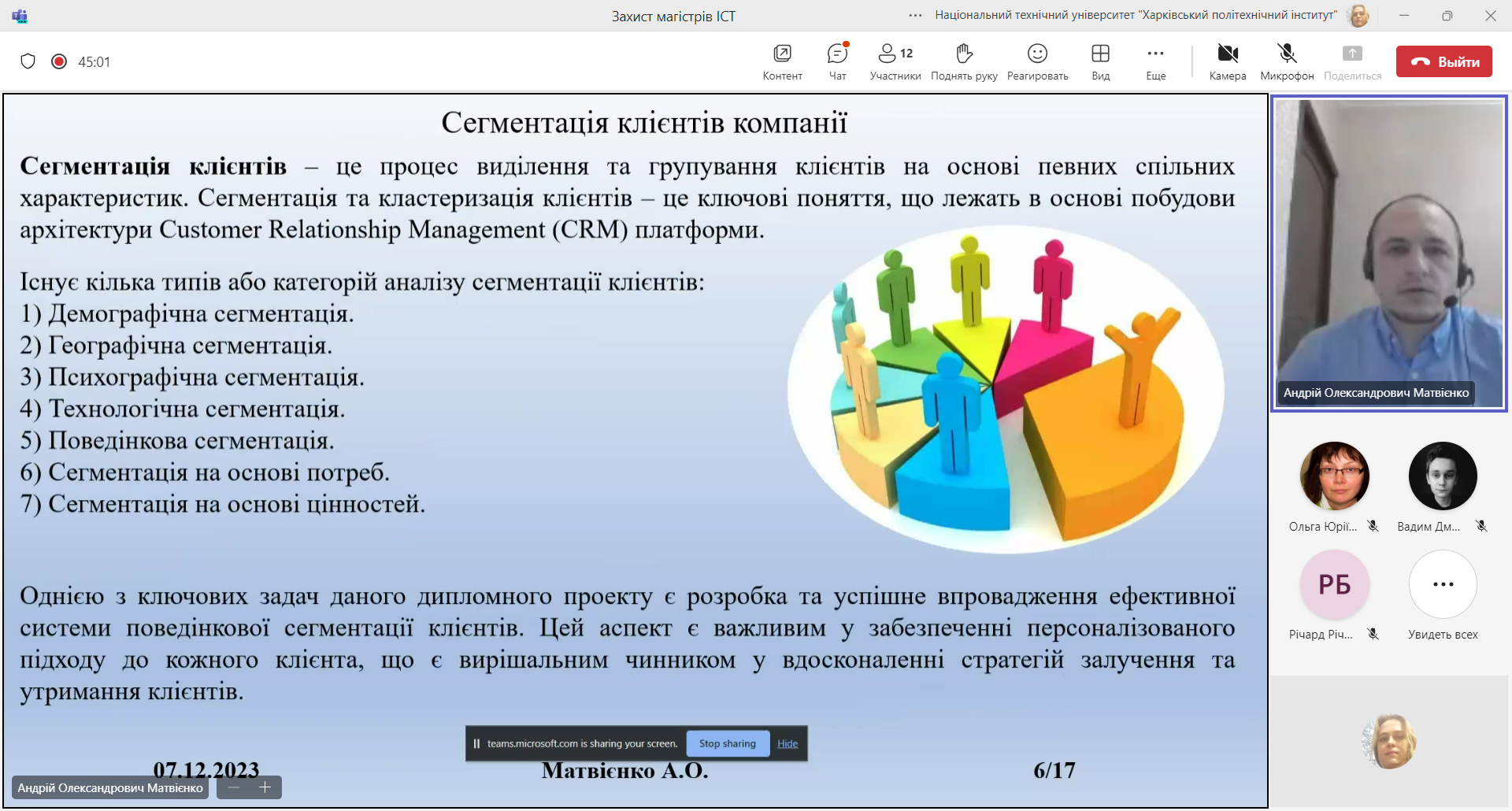The height and width of the screenshot is (811, 1512).
Task: Show the participants list
Action: pyautogui.click(x=895, y=61)
